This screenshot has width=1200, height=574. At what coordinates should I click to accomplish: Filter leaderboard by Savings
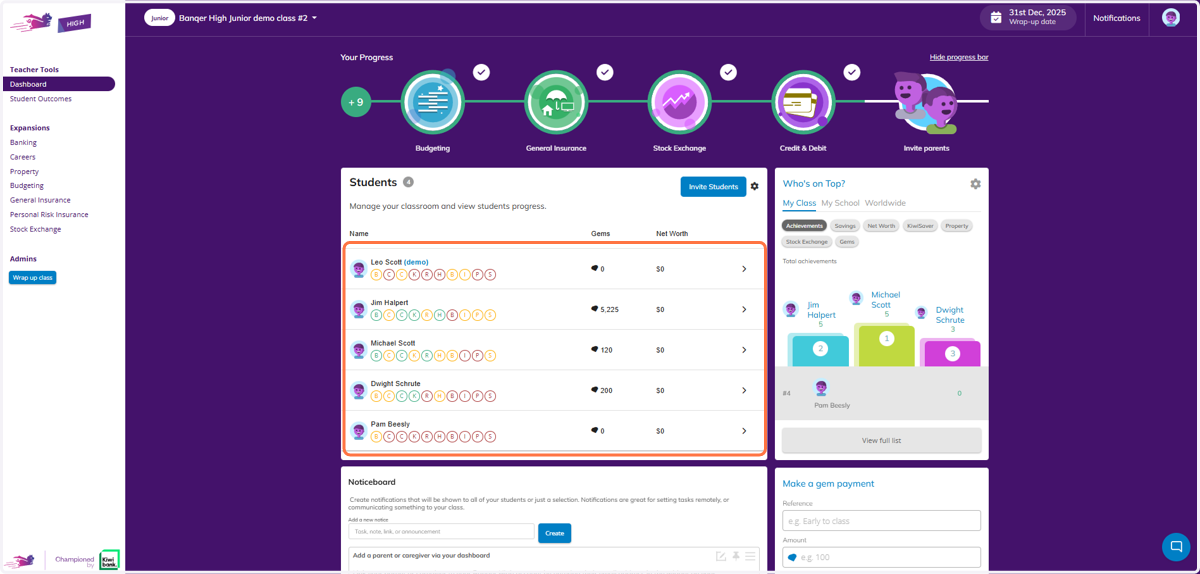point(845,226)
